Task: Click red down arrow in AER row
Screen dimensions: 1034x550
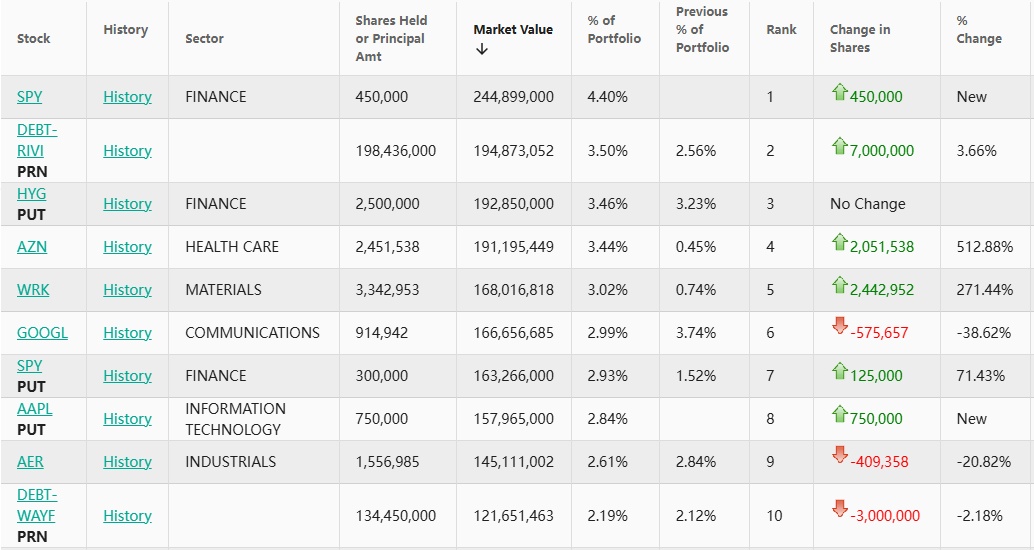Action: click(x=839, y=455)
